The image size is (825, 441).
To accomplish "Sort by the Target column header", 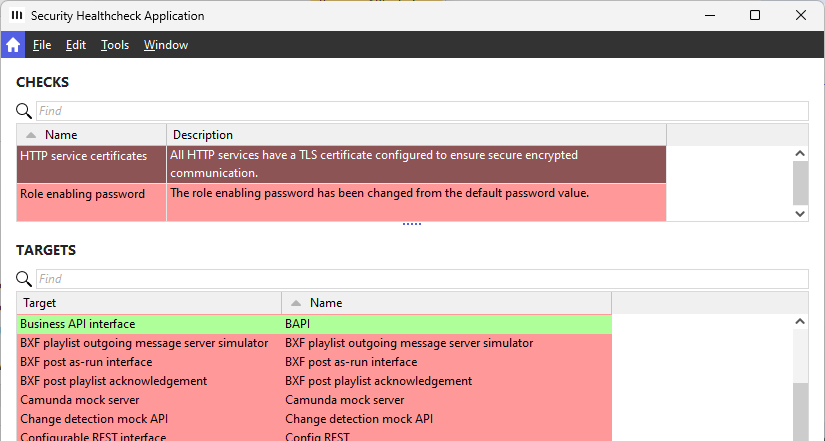I will [x=150, y=302].
